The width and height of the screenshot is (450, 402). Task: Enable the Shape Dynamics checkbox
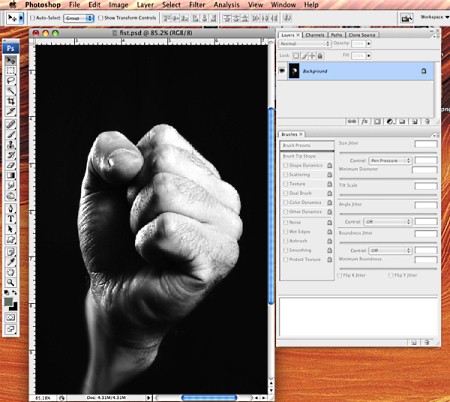tap(285, 165)
